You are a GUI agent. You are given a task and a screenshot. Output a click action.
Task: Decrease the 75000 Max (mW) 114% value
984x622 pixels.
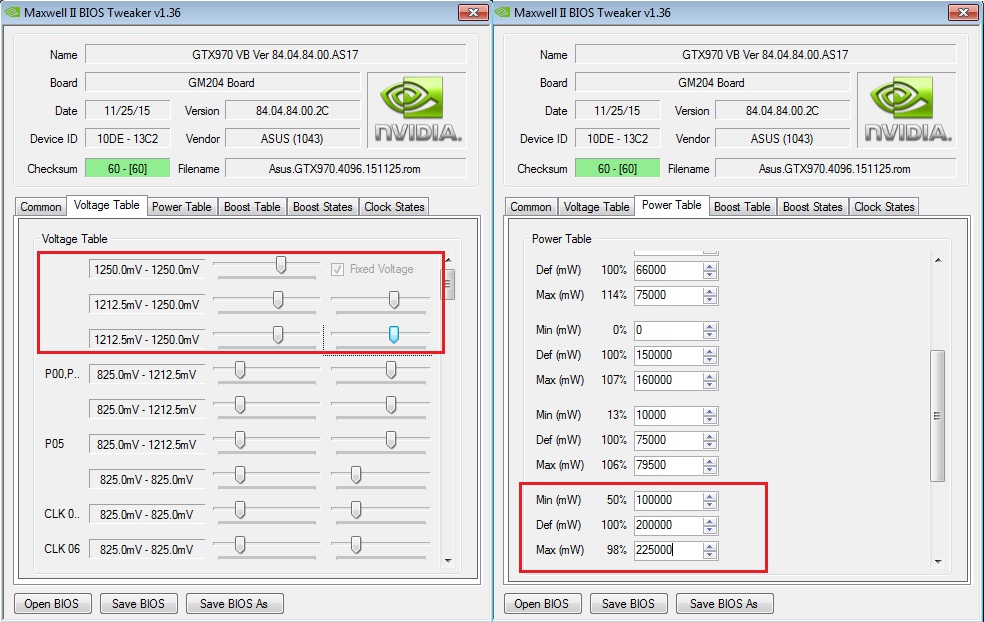(x=710, y=299)
